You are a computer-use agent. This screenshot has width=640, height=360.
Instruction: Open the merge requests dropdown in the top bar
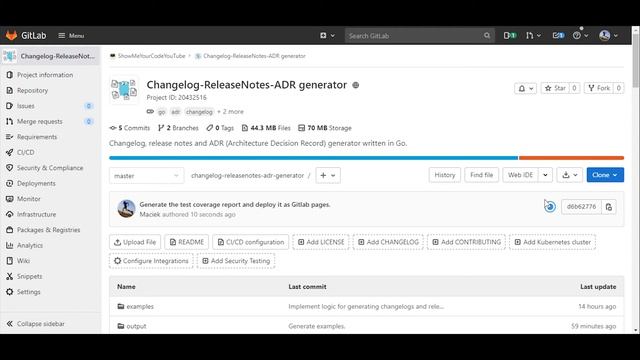(533, 36)
